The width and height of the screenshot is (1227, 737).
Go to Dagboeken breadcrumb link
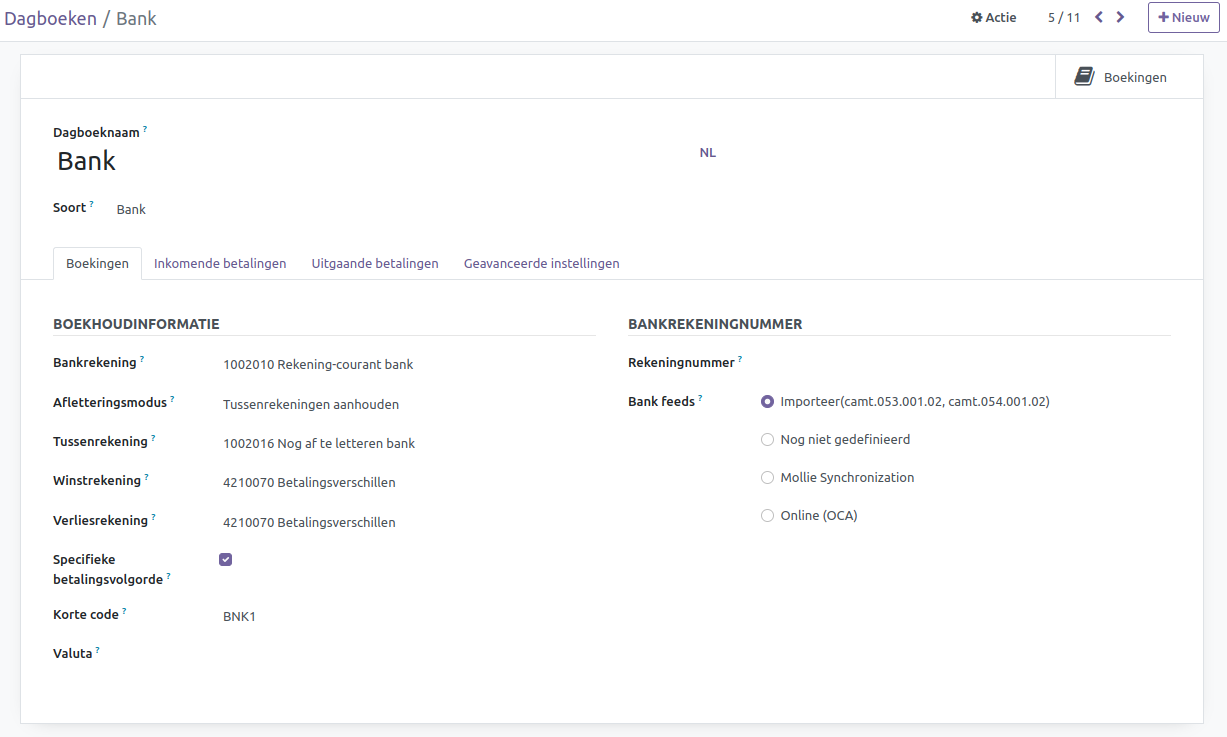(50, 18)
